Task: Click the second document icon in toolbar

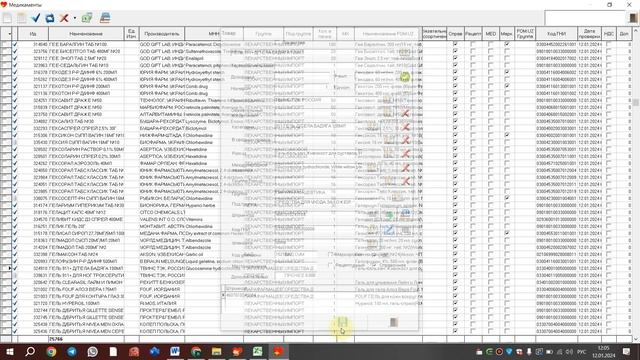Action: point(21,18)
